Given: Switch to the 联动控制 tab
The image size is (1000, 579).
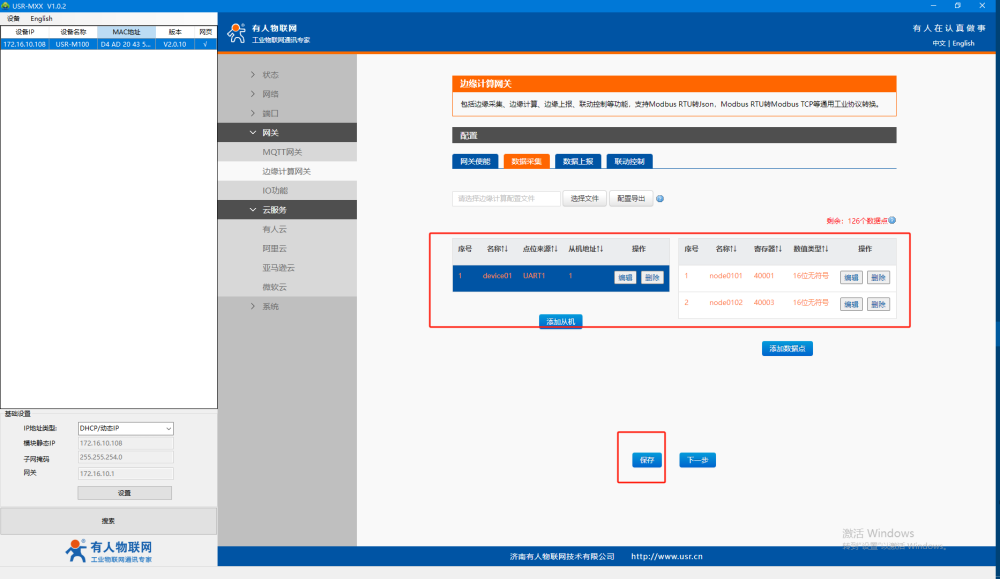Looking at the screenshot, I should pyautogui.click(x=629, y=161).
